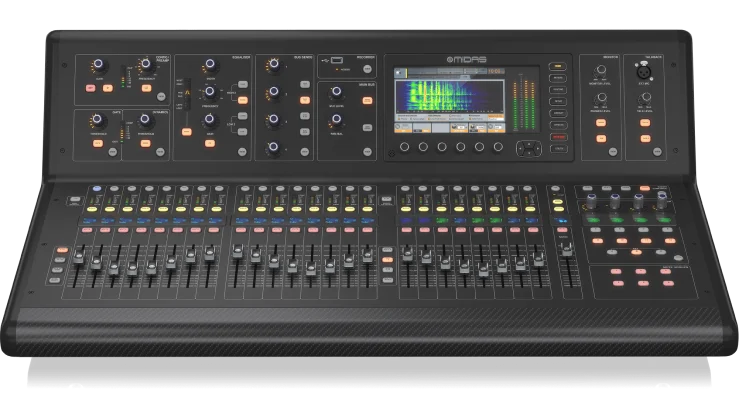
Task: Open the Config/Preamp View button
Action: coord(161,96)
